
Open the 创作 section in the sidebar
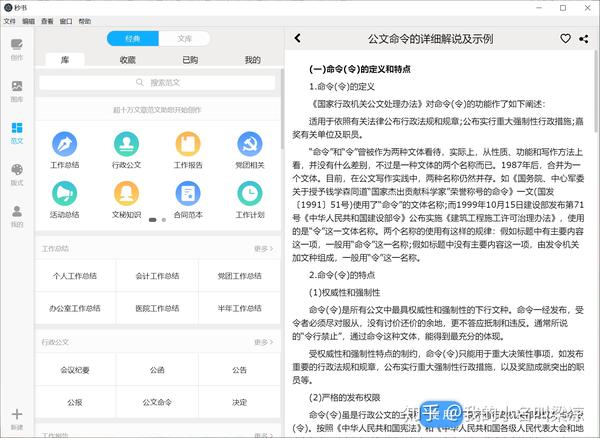17,49
